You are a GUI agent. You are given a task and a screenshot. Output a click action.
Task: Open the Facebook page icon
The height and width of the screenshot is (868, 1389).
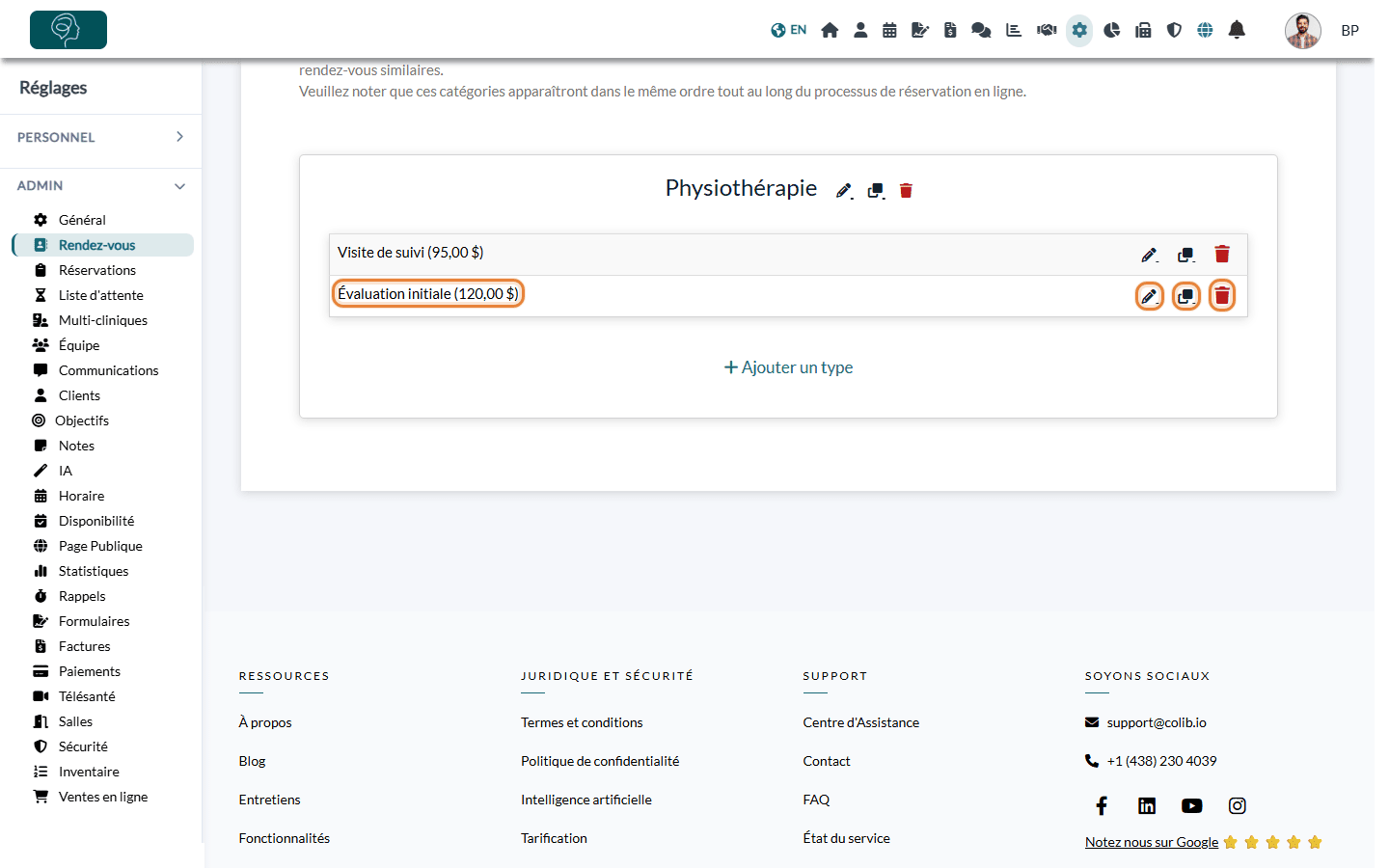(1102, 805)
